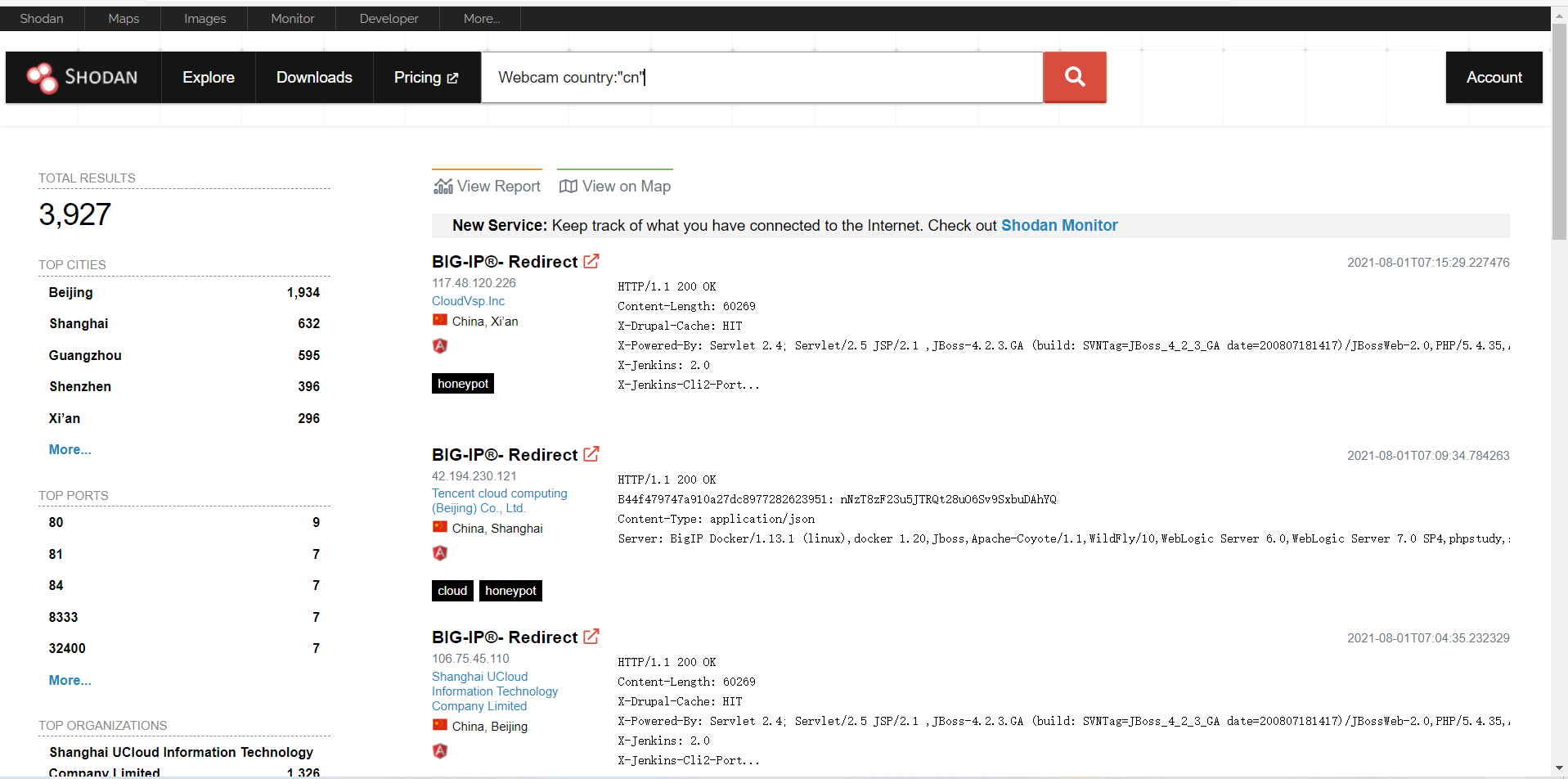Open Pricing external link in navbar

[426, 77]
